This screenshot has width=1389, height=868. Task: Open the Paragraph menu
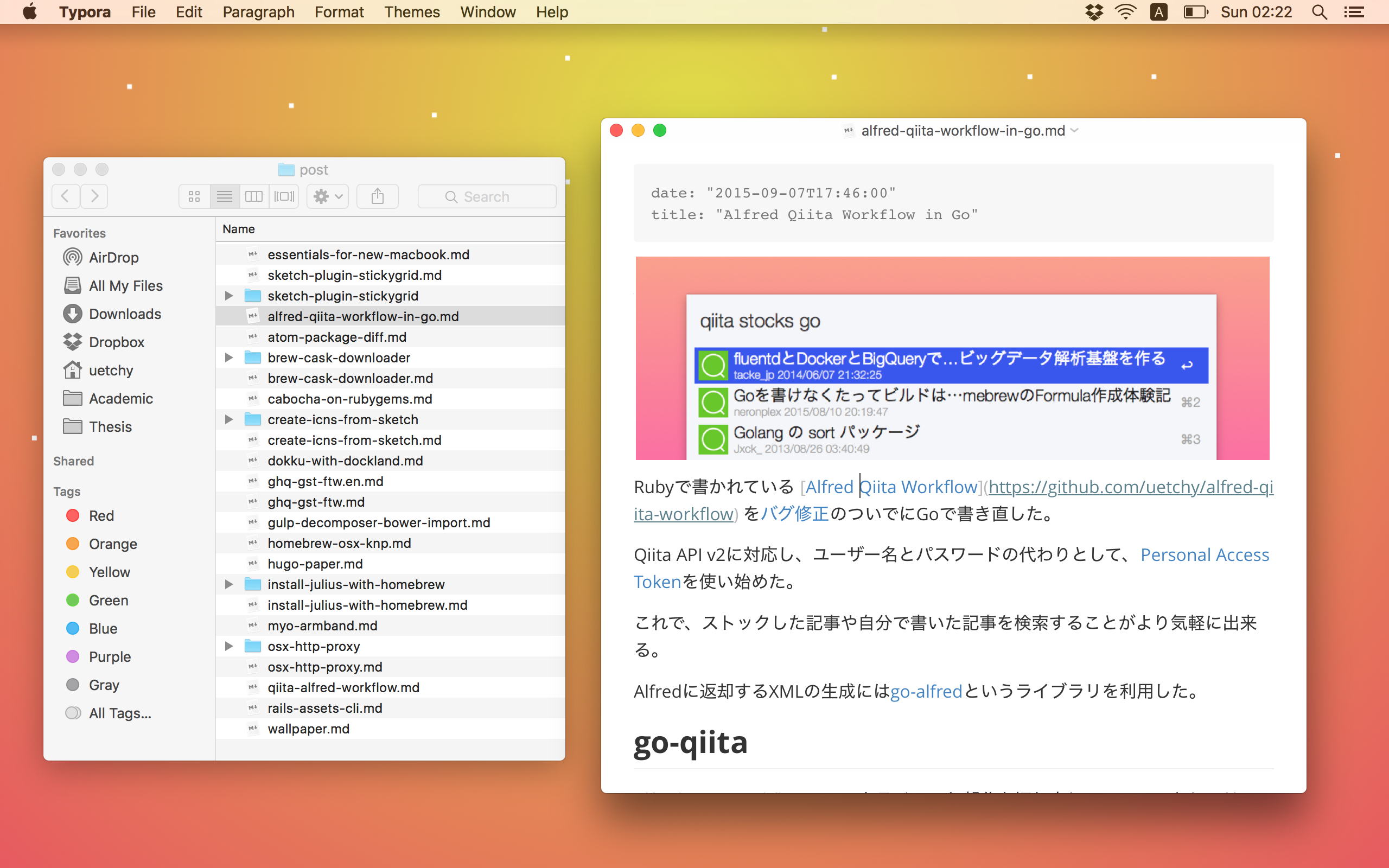click(258, 12)
